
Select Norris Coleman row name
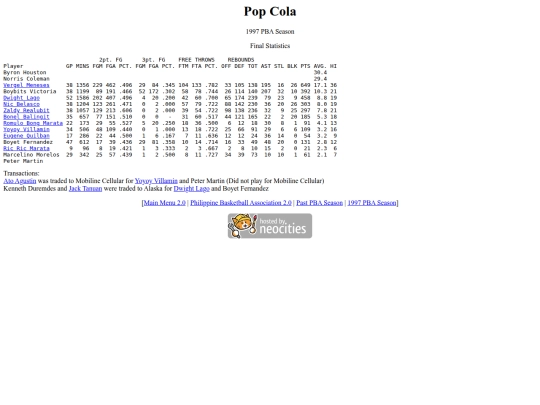tap(26, 79)
